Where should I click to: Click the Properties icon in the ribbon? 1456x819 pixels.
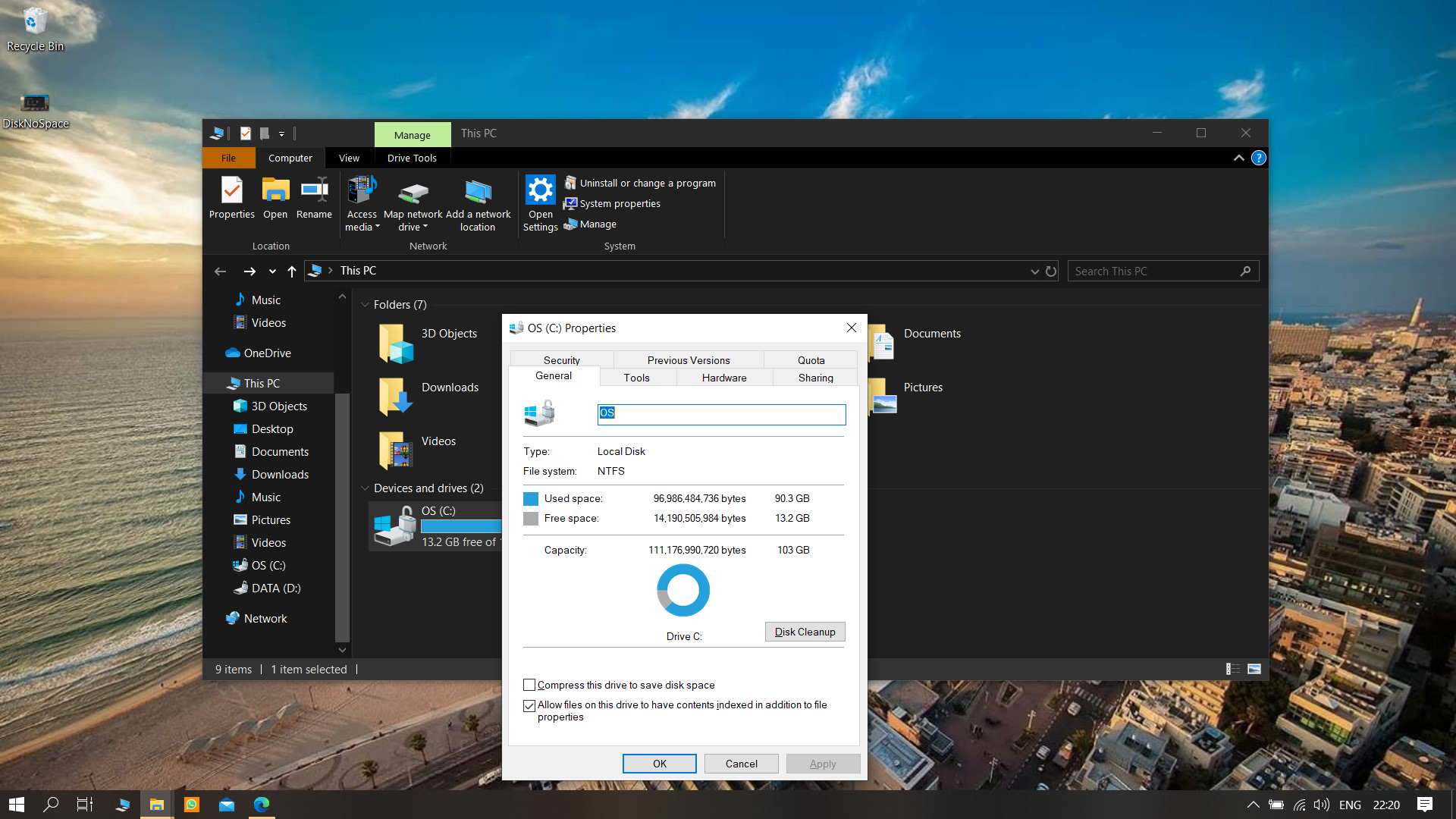(231, 190)
